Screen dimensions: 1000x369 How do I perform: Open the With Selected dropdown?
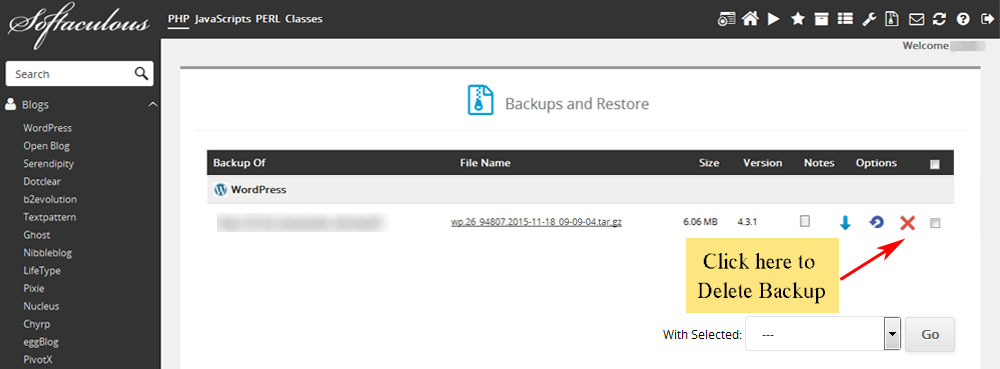click(823, 334)
